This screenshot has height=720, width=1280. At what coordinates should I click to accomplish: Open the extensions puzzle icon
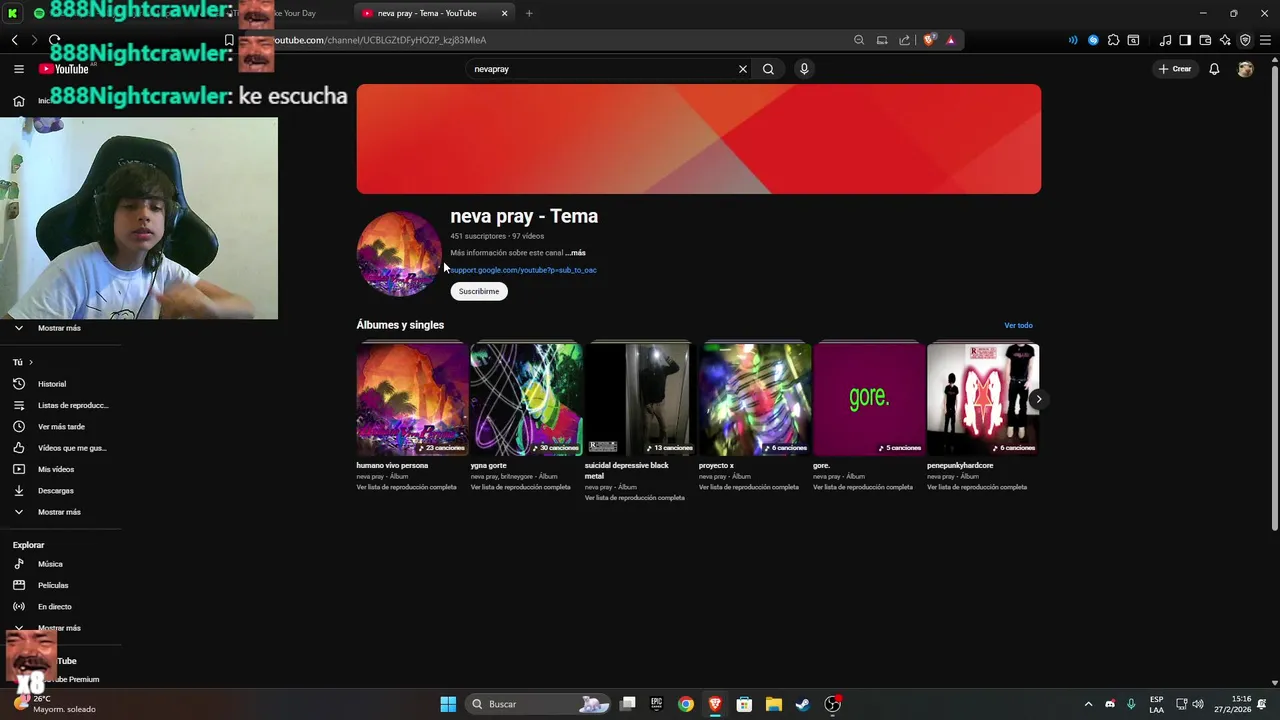[x=1113, y=40]
